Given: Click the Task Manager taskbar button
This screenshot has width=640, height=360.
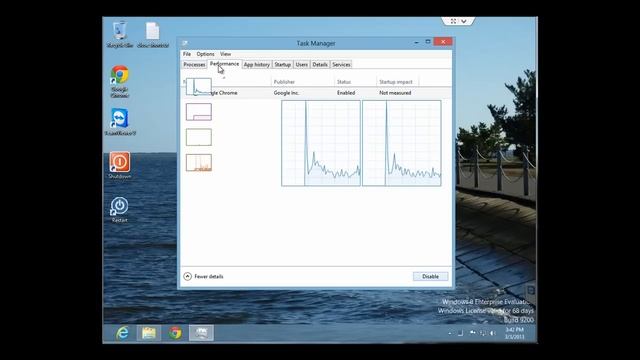Looking at the screenshot, I should (201, 333).
